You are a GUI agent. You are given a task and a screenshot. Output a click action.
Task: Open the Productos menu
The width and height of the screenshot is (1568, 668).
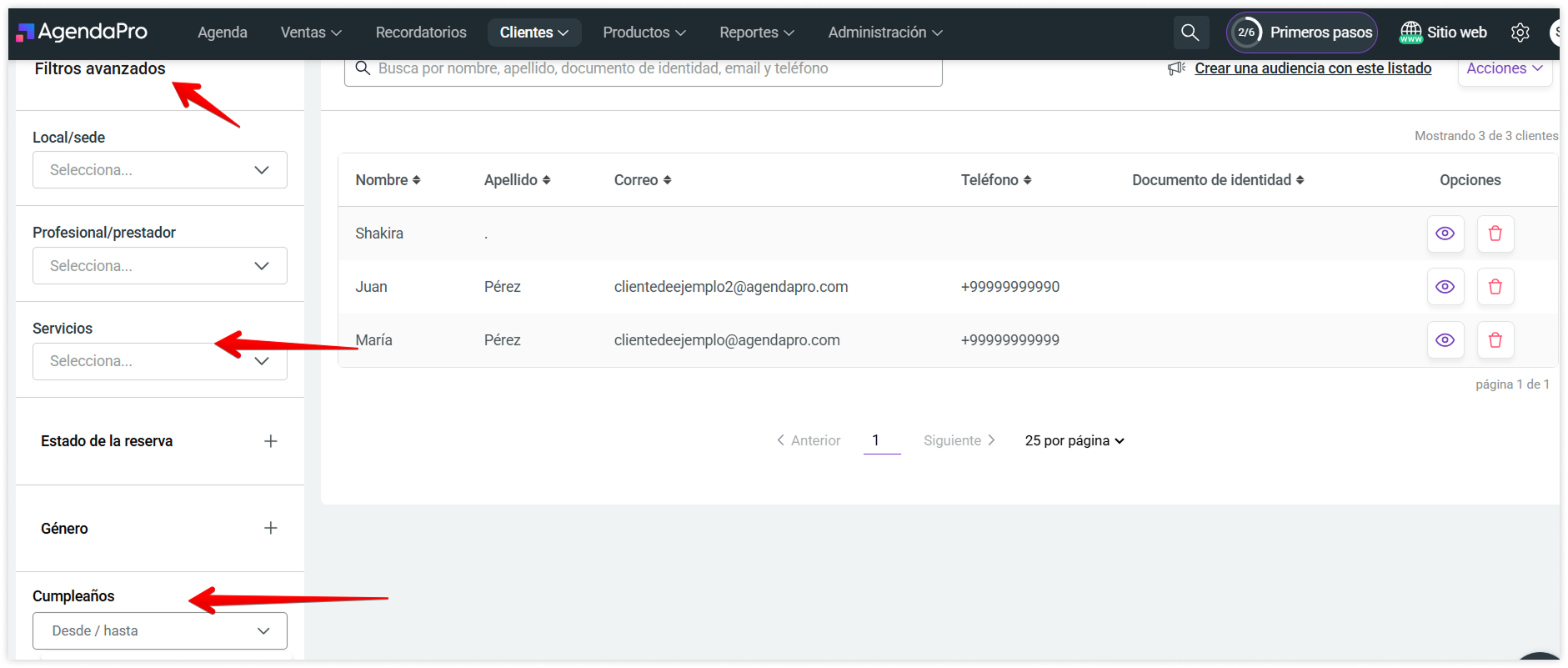[644, 33]
